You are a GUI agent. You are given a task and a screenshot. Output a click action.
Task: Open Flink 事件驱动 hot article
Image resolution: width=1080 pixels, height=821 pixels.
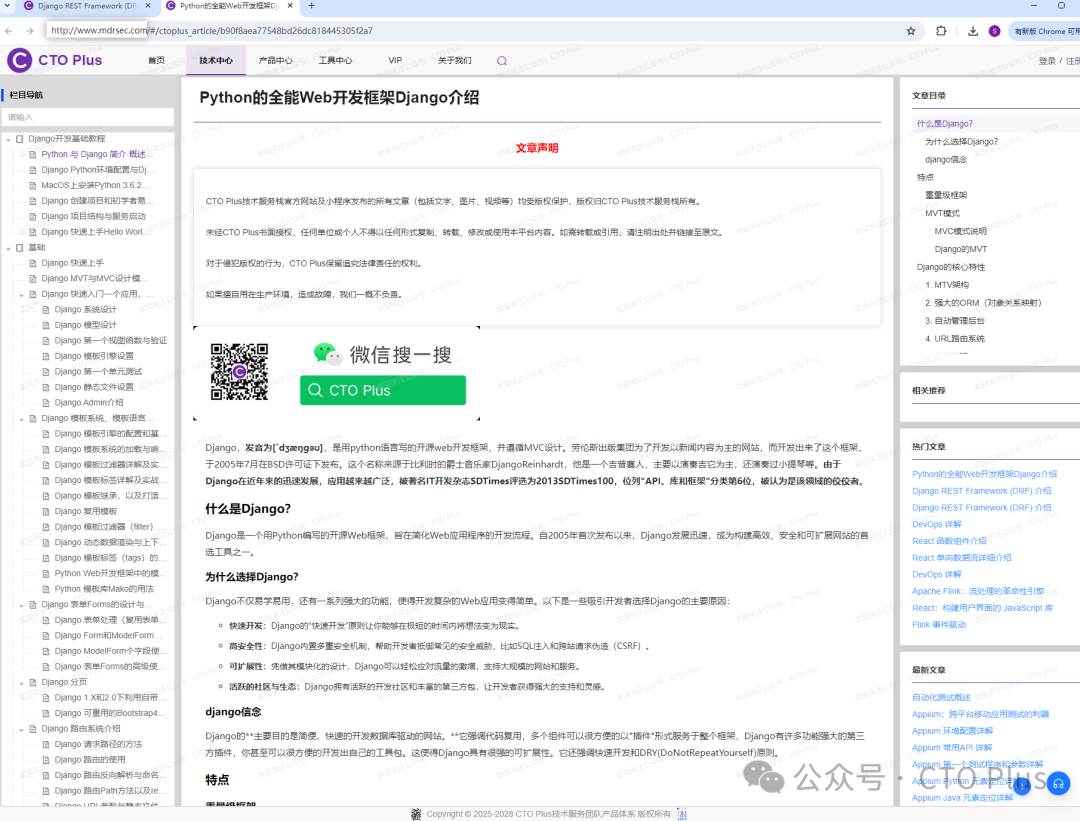tap(939, 625)
